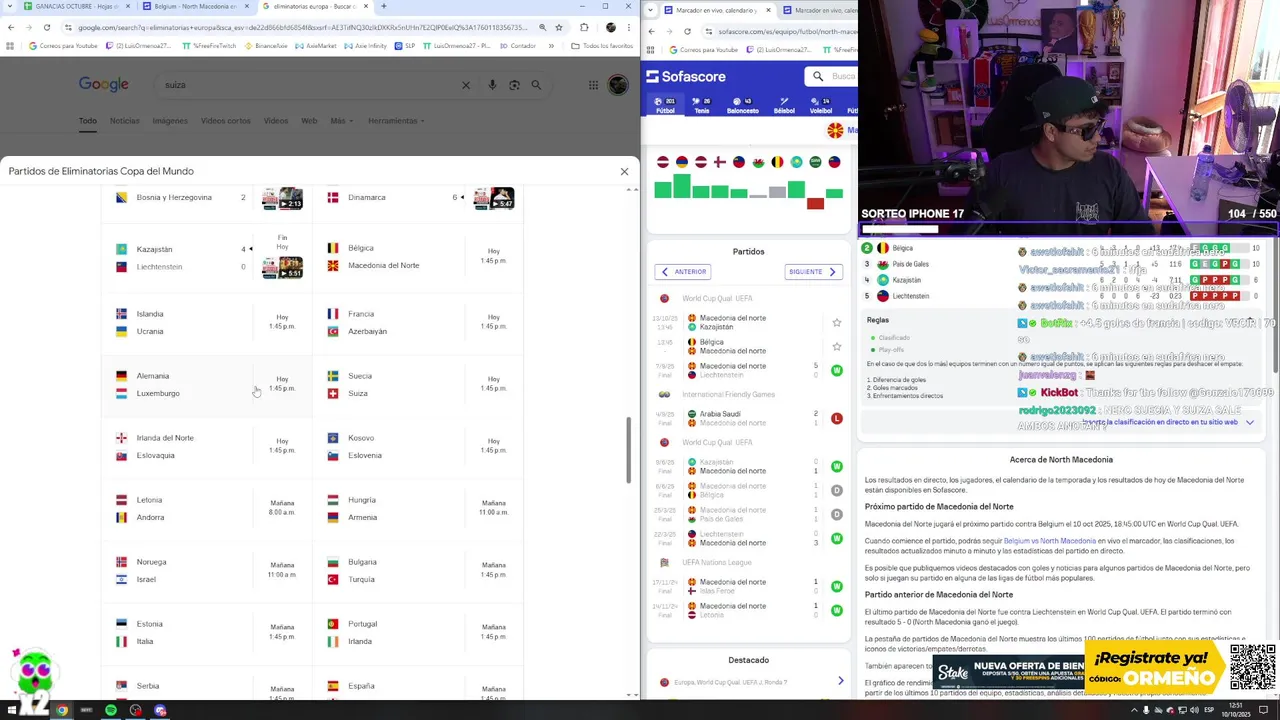Play Dinamarca match highlights thumbnail

coord(494,198)
